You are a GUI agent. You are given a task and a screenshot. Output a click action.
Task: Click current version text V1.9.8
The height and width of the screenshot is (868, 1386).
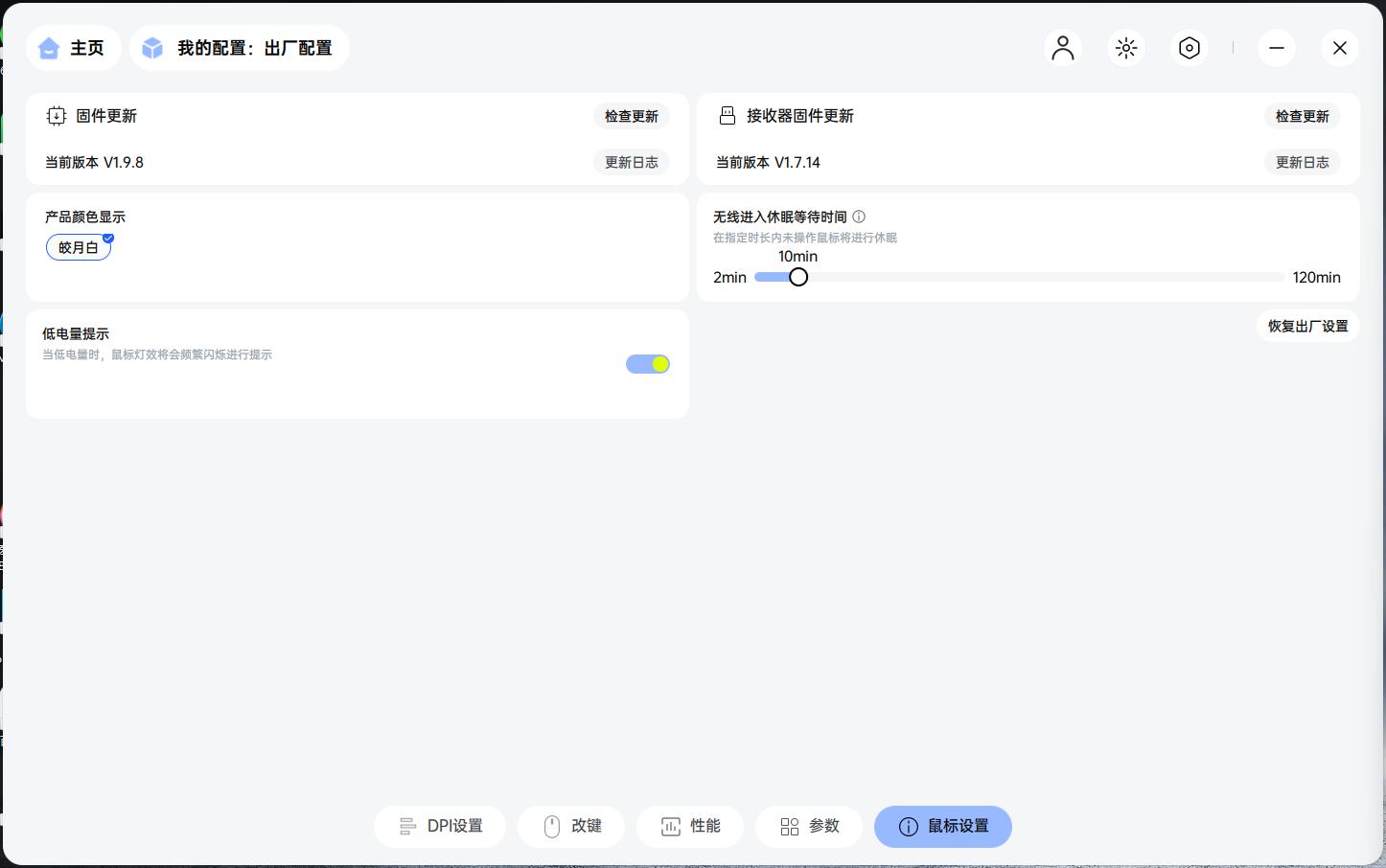tap(94, 162)
